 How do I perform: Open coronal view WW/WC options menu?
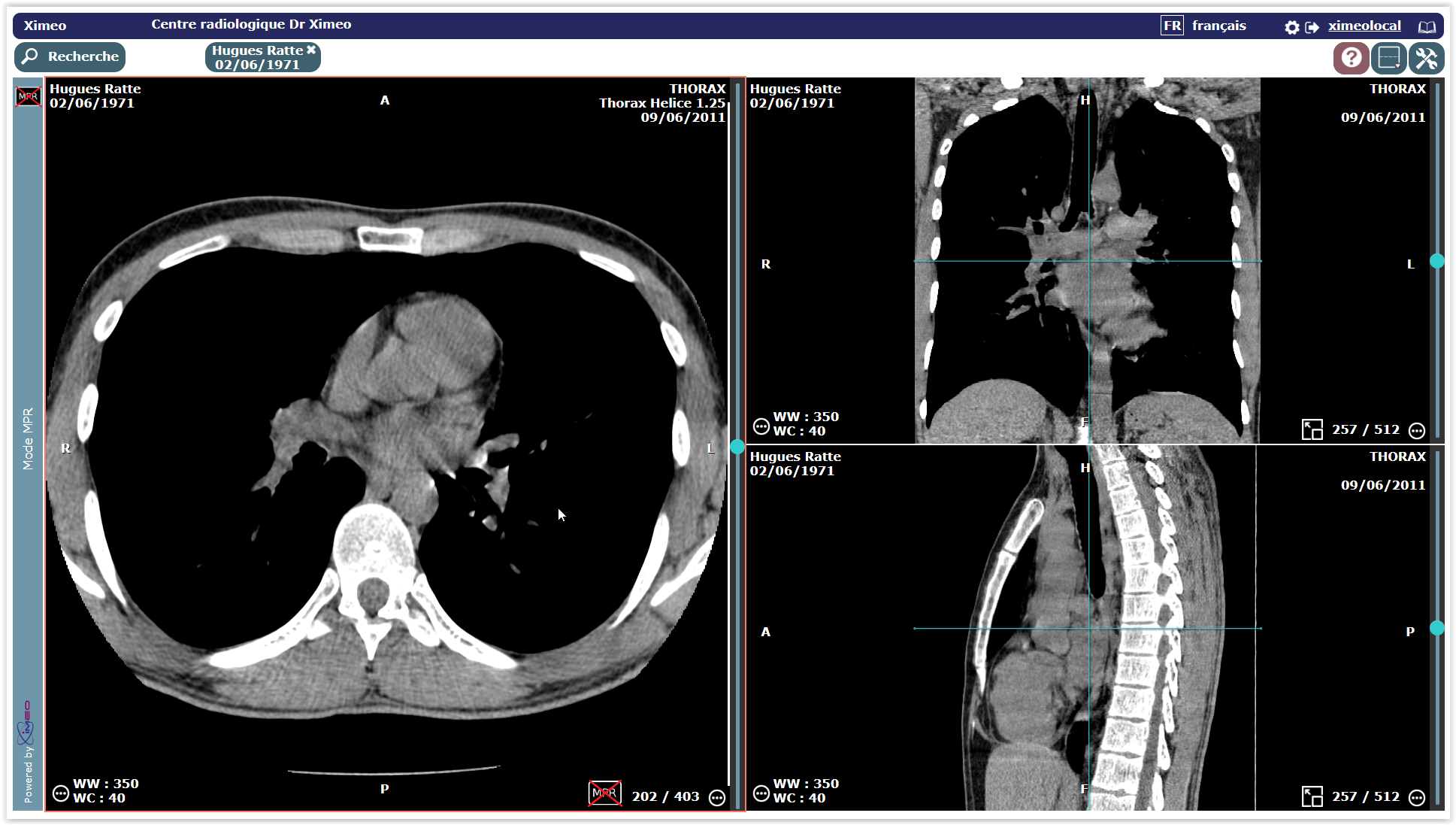click(761, 426)
